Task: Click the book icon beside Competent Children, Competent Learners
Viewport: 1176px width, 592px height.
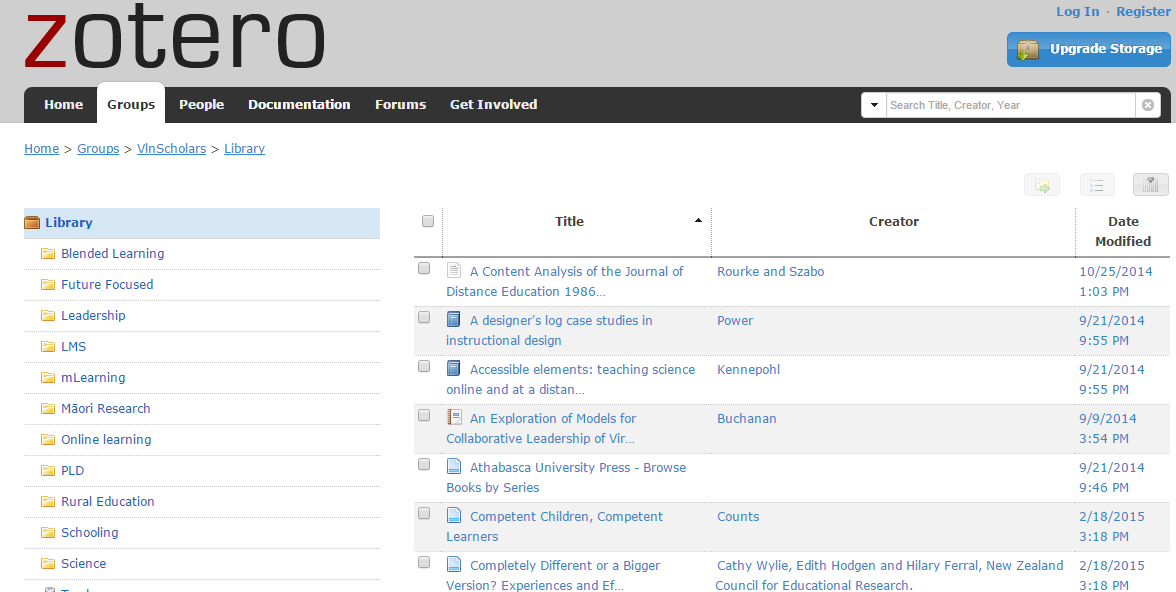Action: click(453, 515)
